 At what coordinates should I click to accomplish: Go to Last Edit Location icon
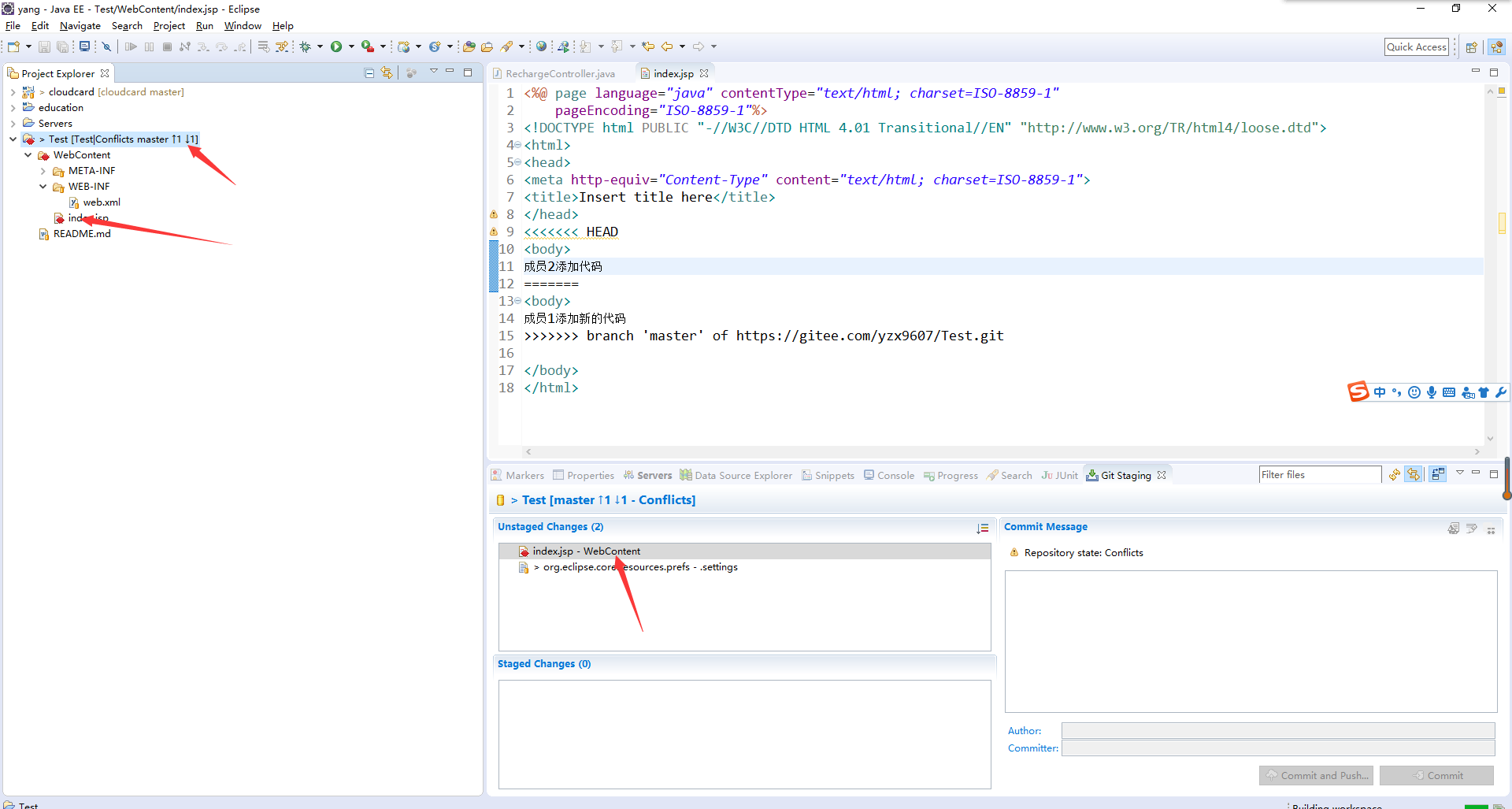647,46
